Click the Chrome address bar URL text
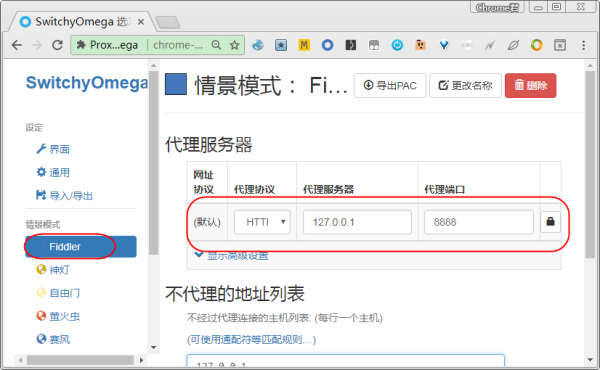 [178, 45]
